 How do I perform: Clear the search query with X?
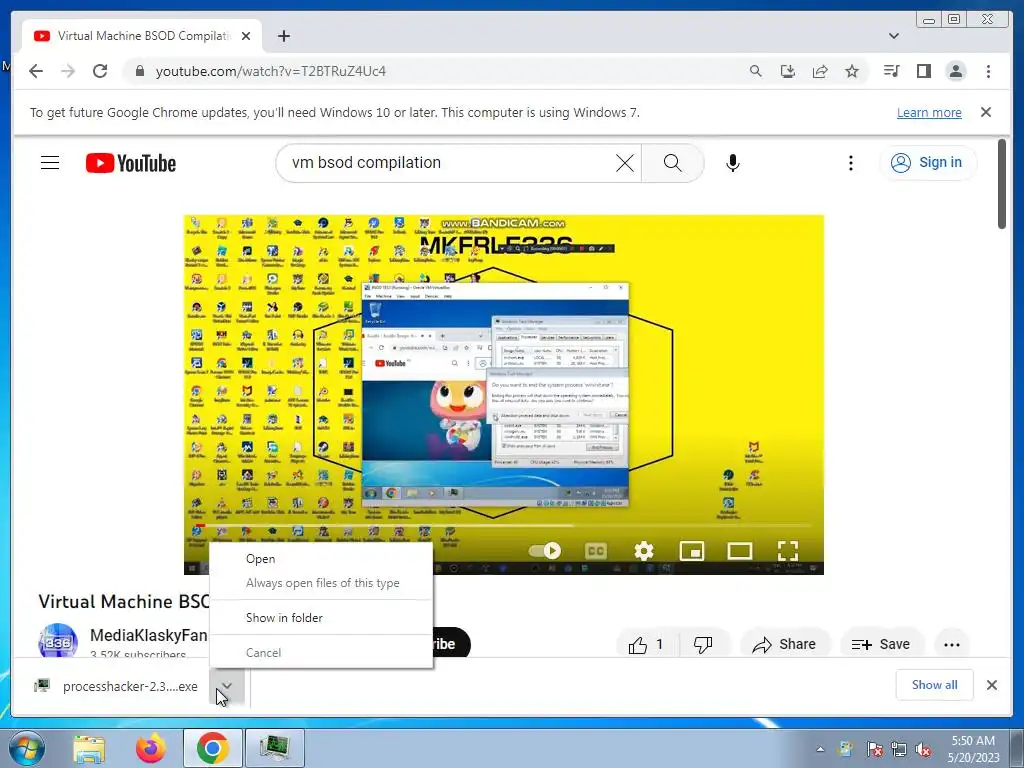(625, 163)
